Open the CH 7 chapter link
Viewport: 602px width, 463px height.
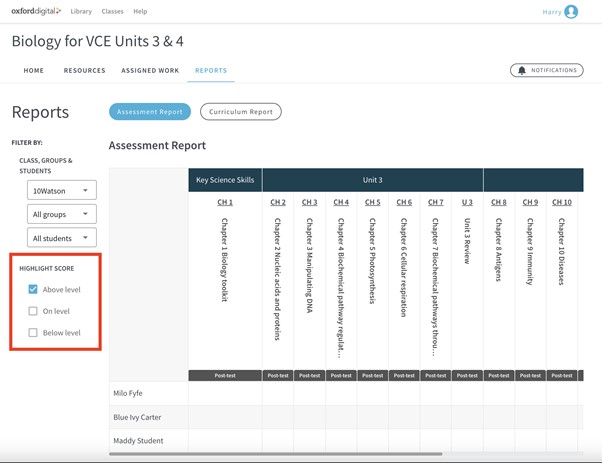(435, 202)
